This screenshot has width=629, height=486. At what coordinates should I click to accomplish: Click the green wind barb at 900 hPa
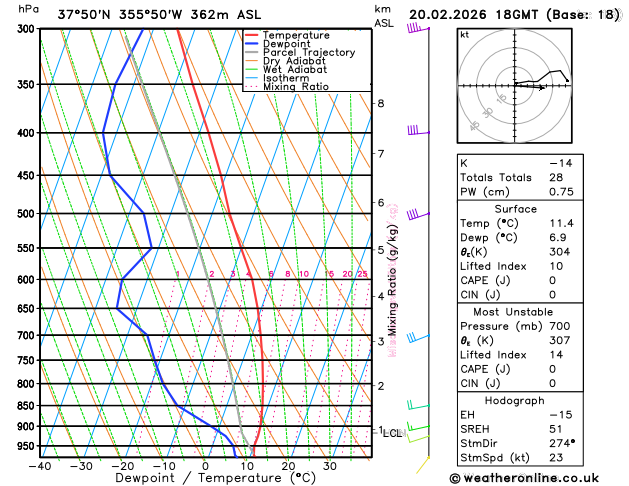[x=418, y=426]
